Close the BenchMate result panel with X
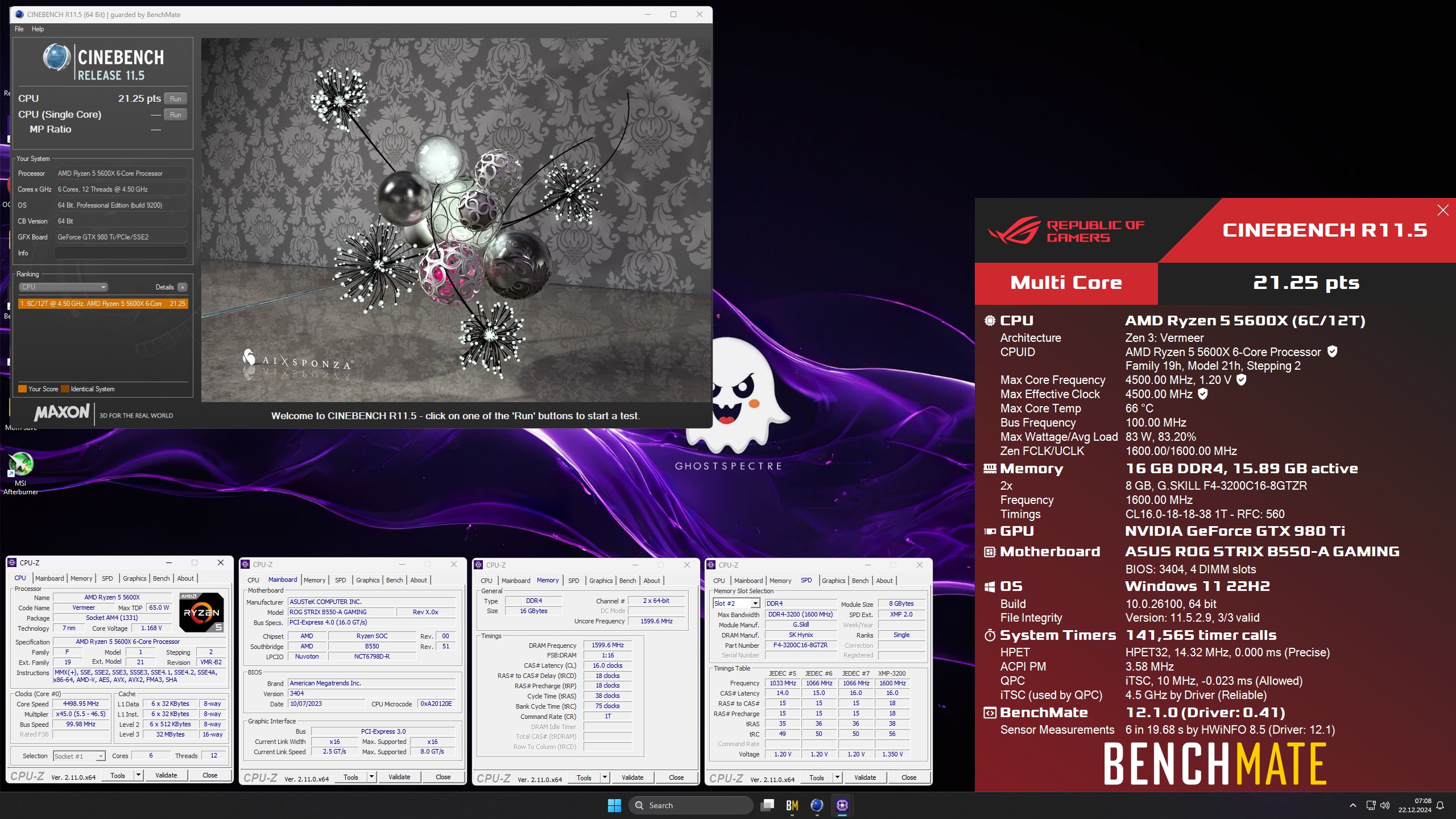Image resolution: width=1456 pixels, height=819 pixels. (x=1443, y=210)
